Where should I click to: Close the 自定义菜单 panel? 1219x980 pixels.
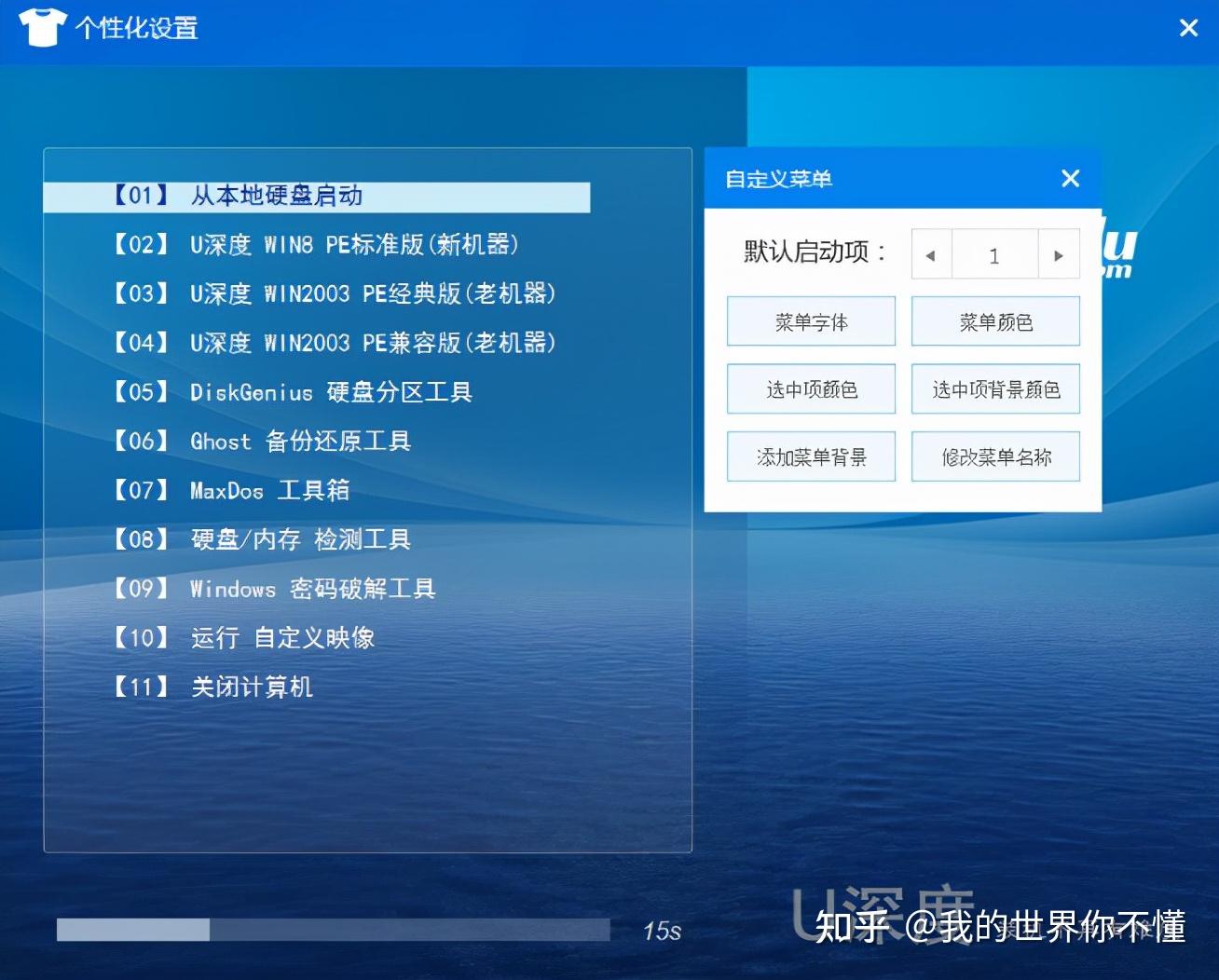click(x=1071, y=178)
